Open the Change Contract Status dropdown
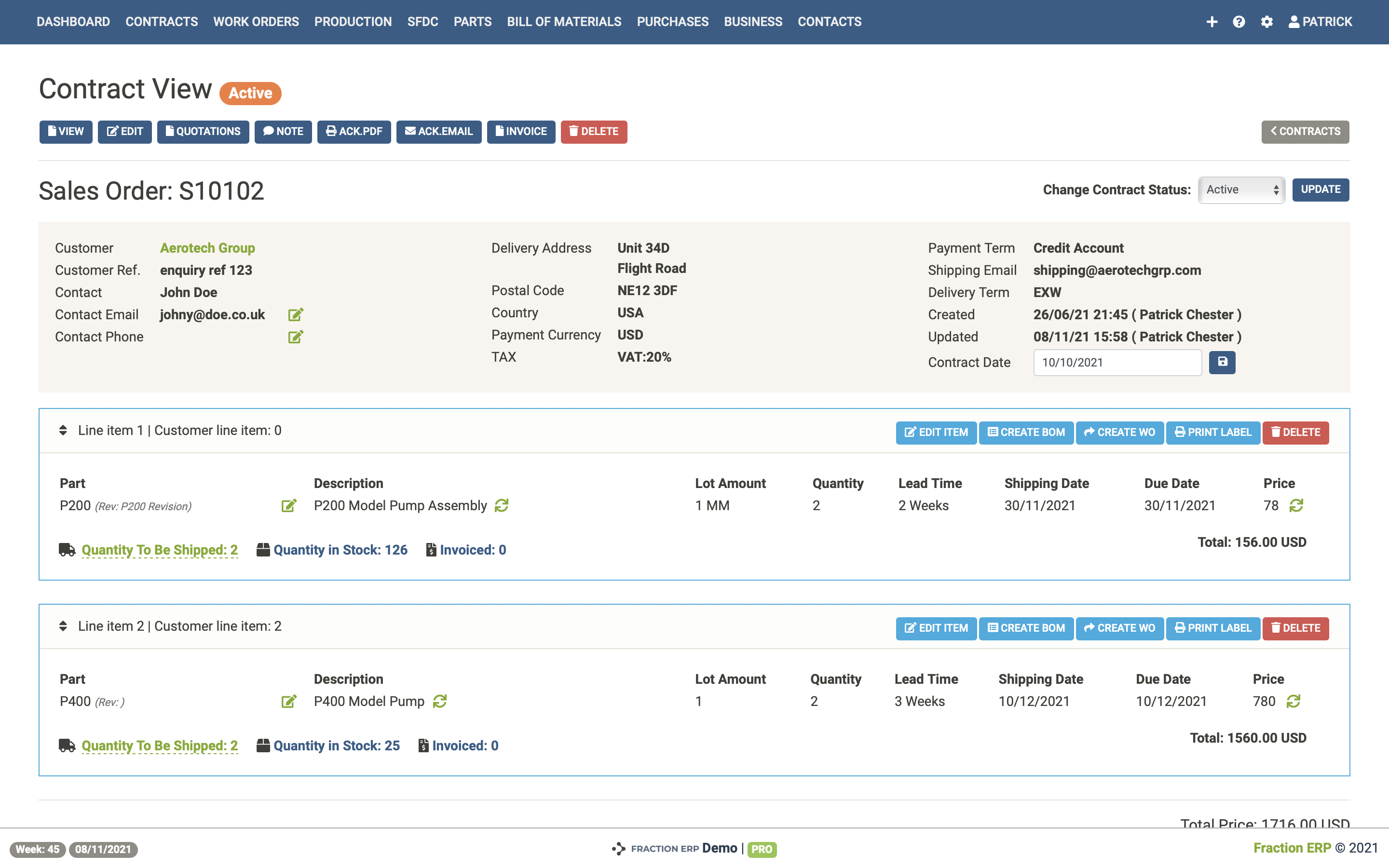This screenshot has width=1389, height=868. (1241, 190)
